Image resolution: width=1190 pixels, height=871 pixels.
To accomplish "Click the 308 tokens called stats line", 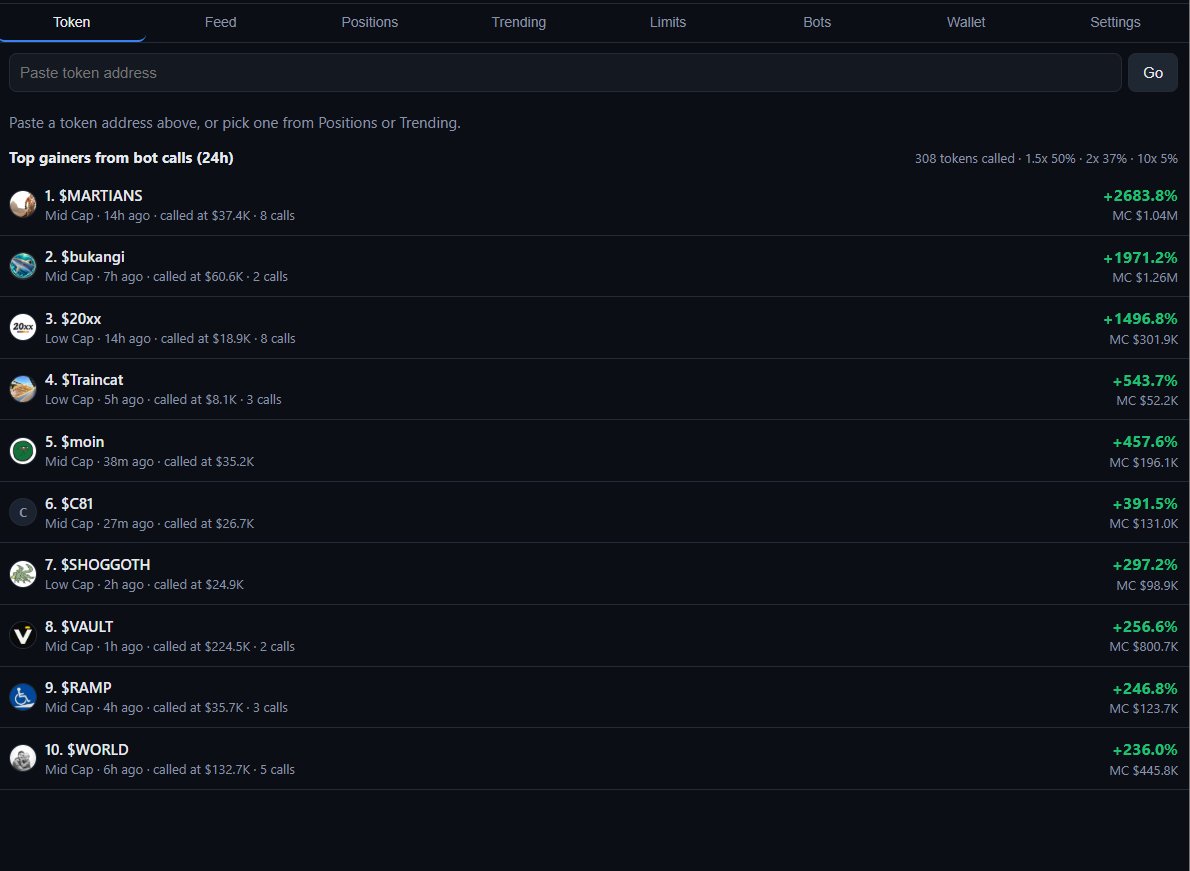I will 1046,159.
